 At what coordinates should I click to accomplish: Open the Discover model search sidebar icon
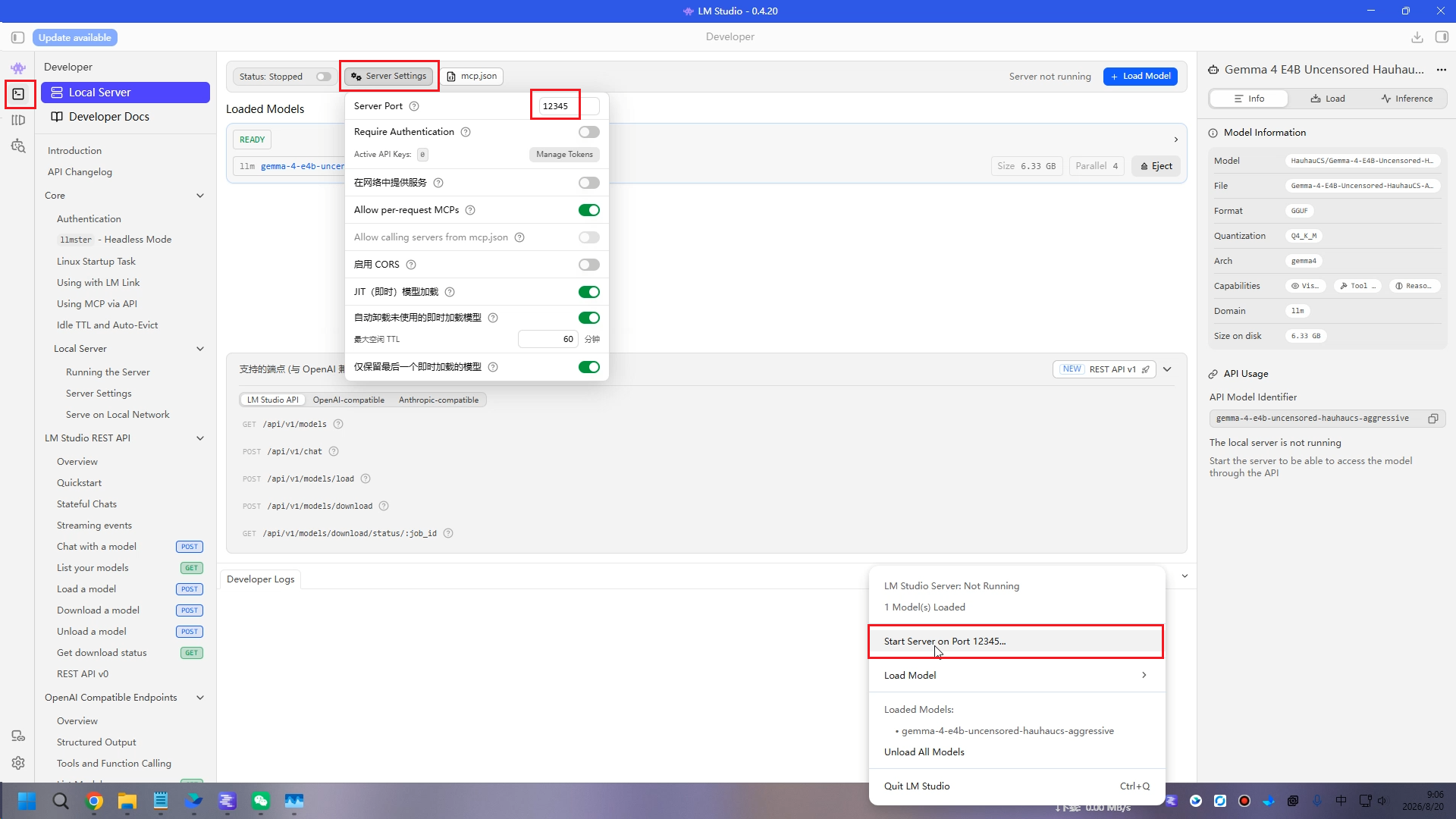pyautogui.click(x=18, y=146)
